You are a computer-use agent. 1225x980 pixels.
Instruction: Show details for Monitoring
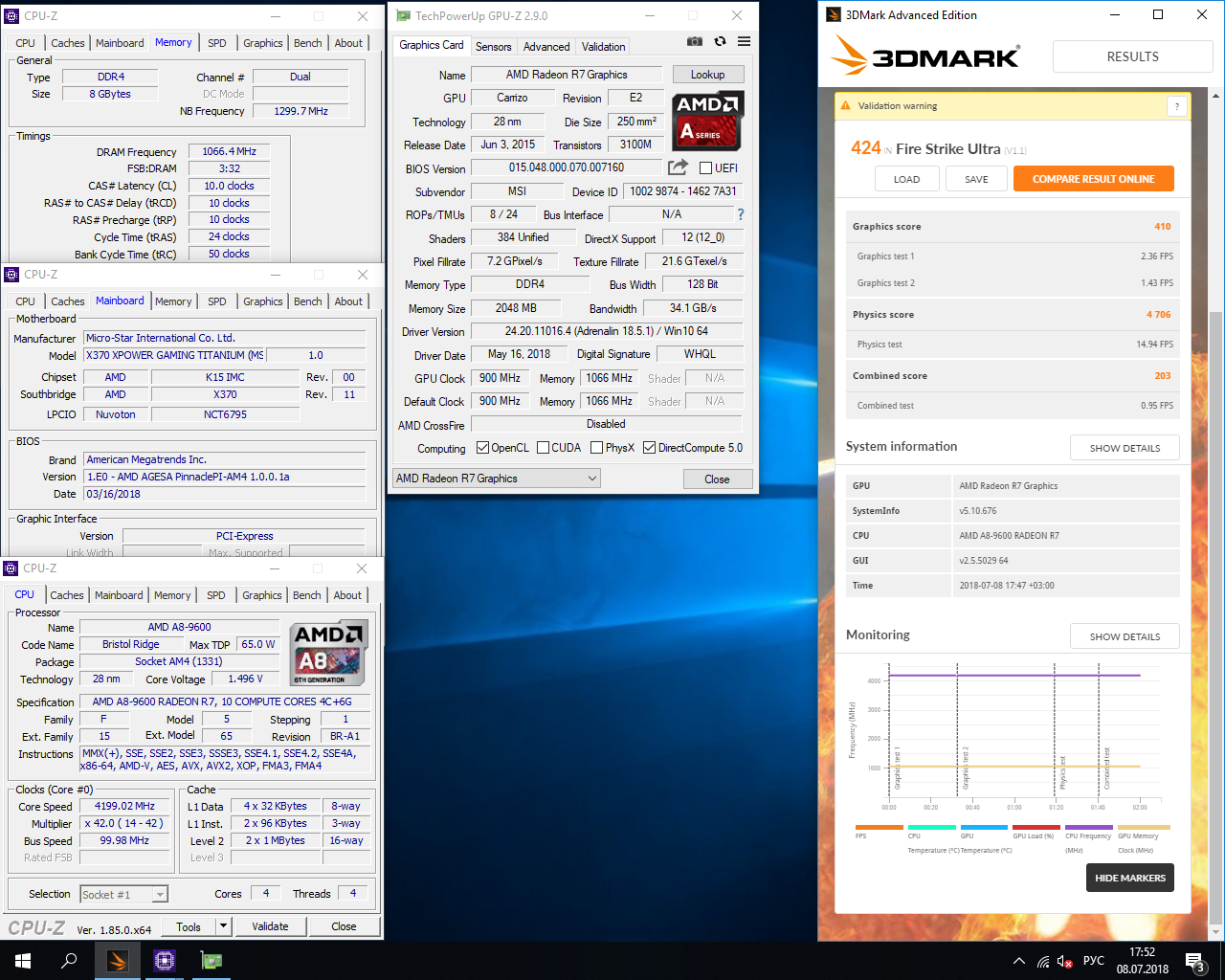(x=1125, y=636)
